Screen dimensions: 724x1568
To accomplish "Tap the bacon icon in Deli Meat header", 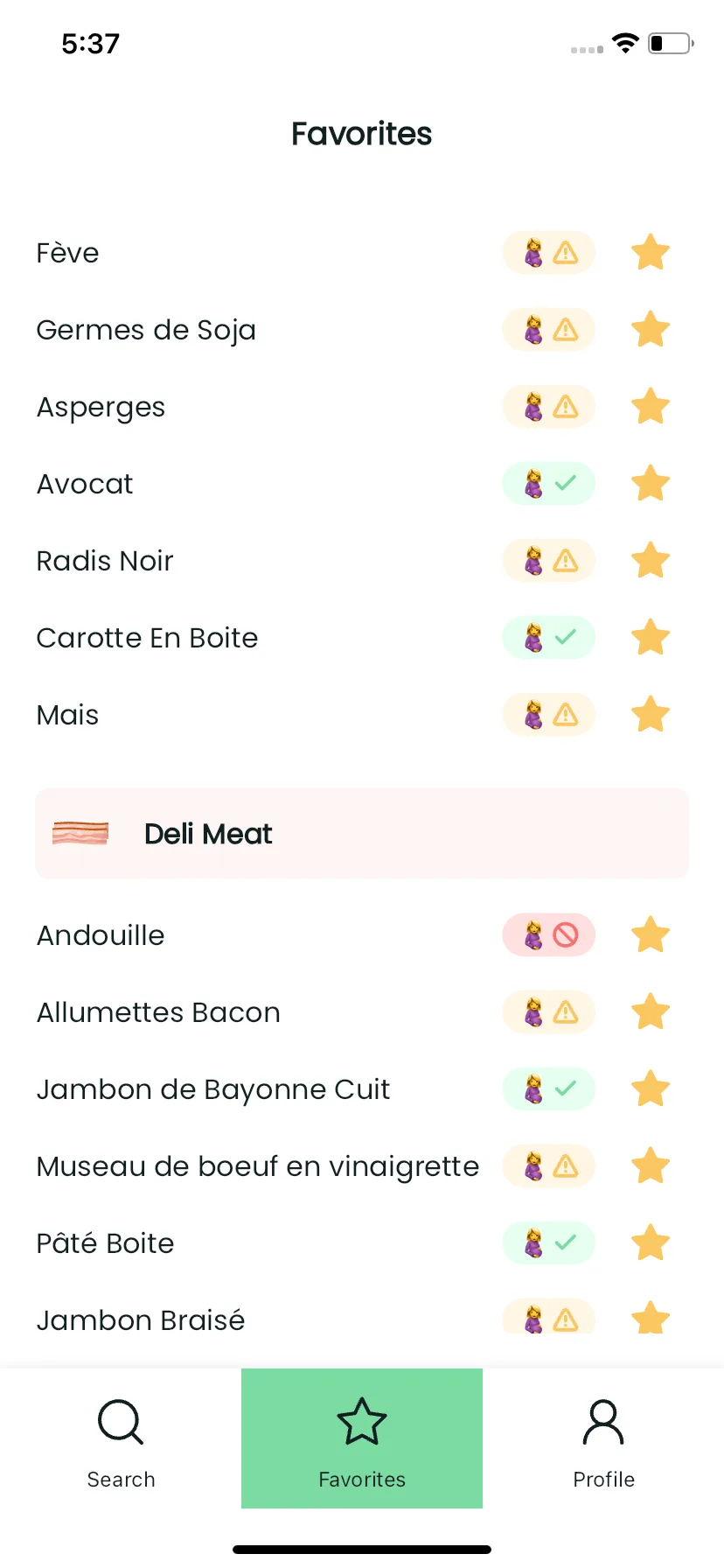I will coord(80,834).
